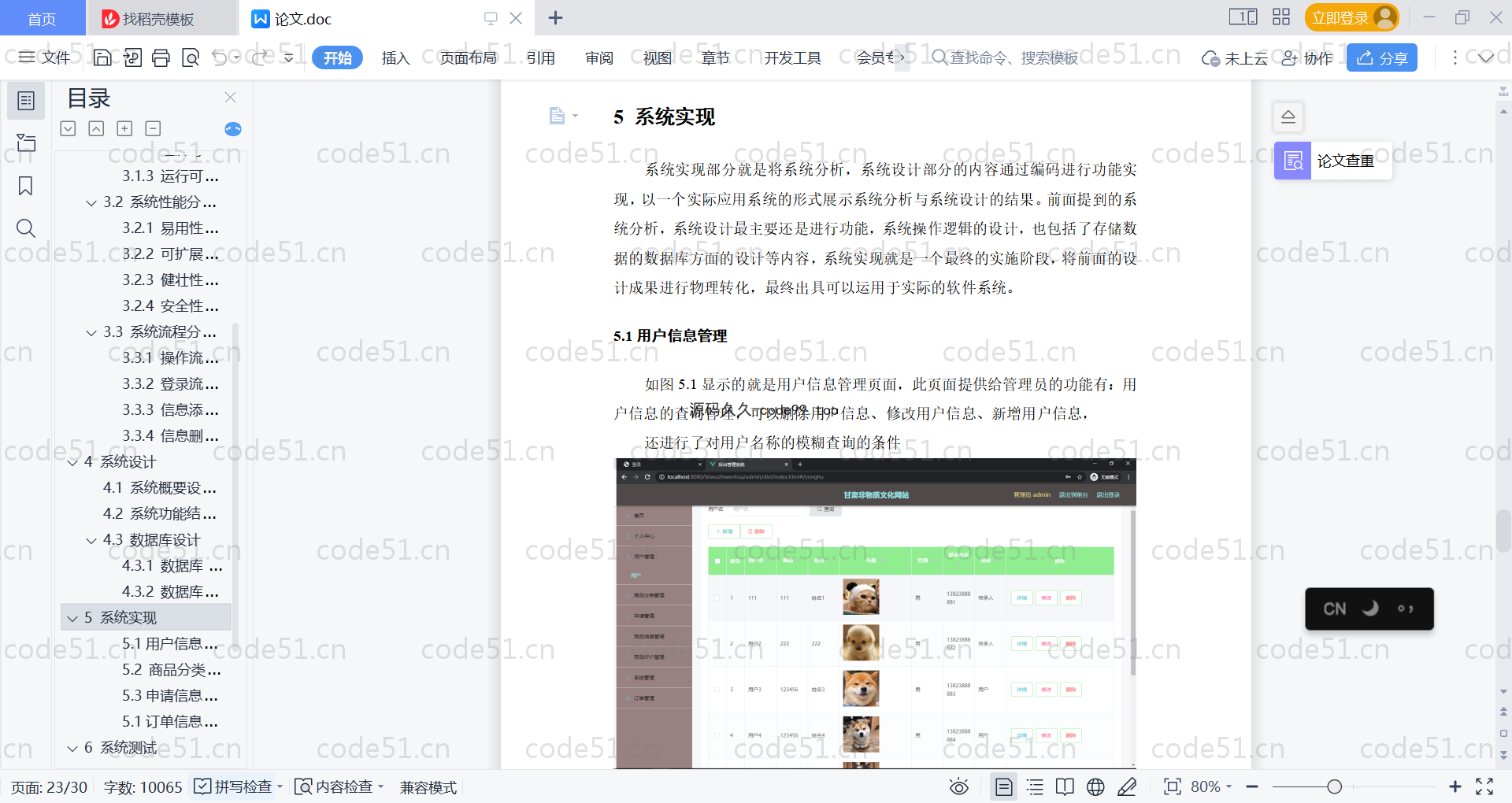The width and height of the screenshot is (1512, 803).
Task: Click the zoom out minus icon
Action: click(x=1252, y=786)
